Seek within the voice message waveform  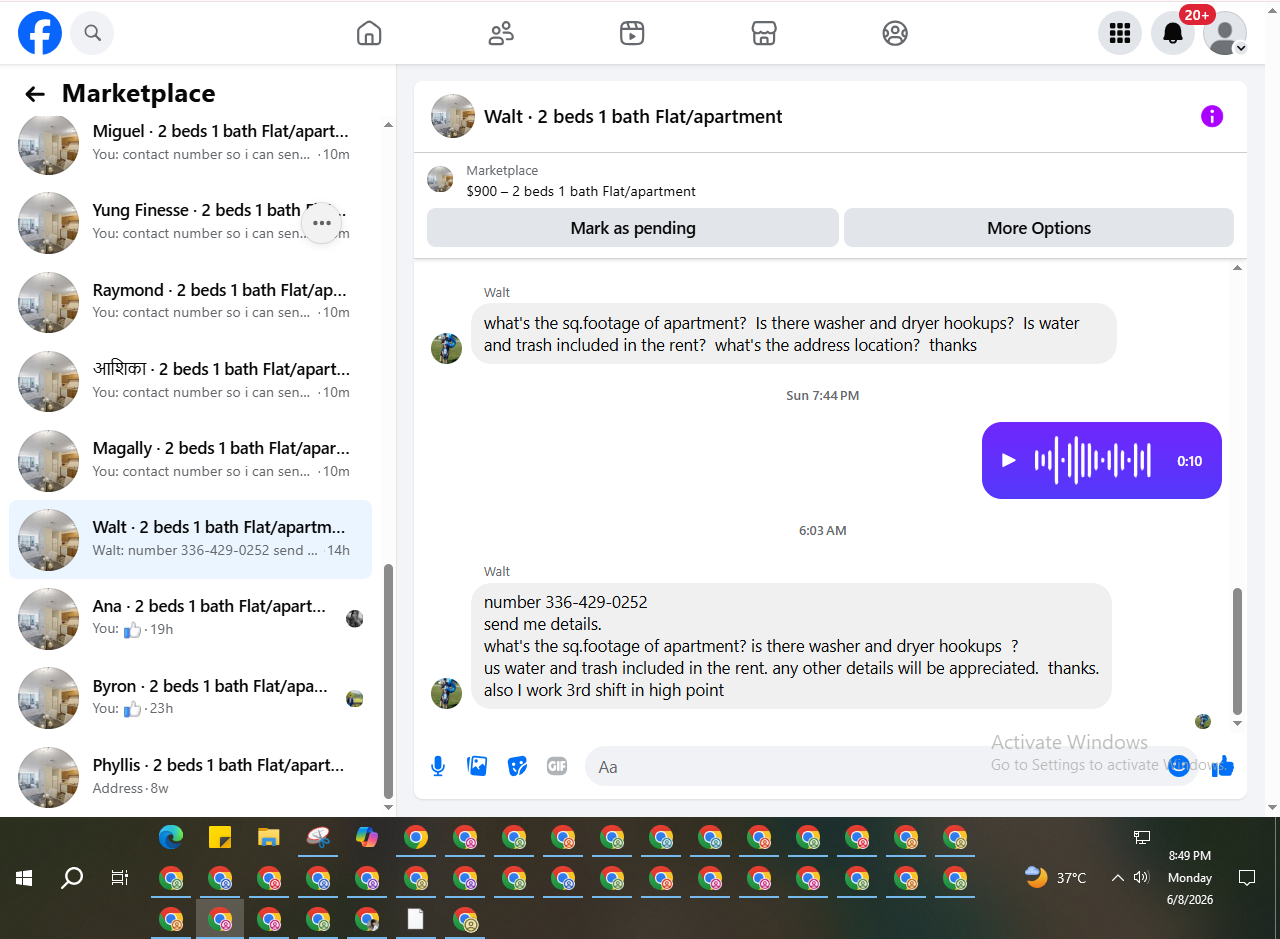coord(1093,461)
